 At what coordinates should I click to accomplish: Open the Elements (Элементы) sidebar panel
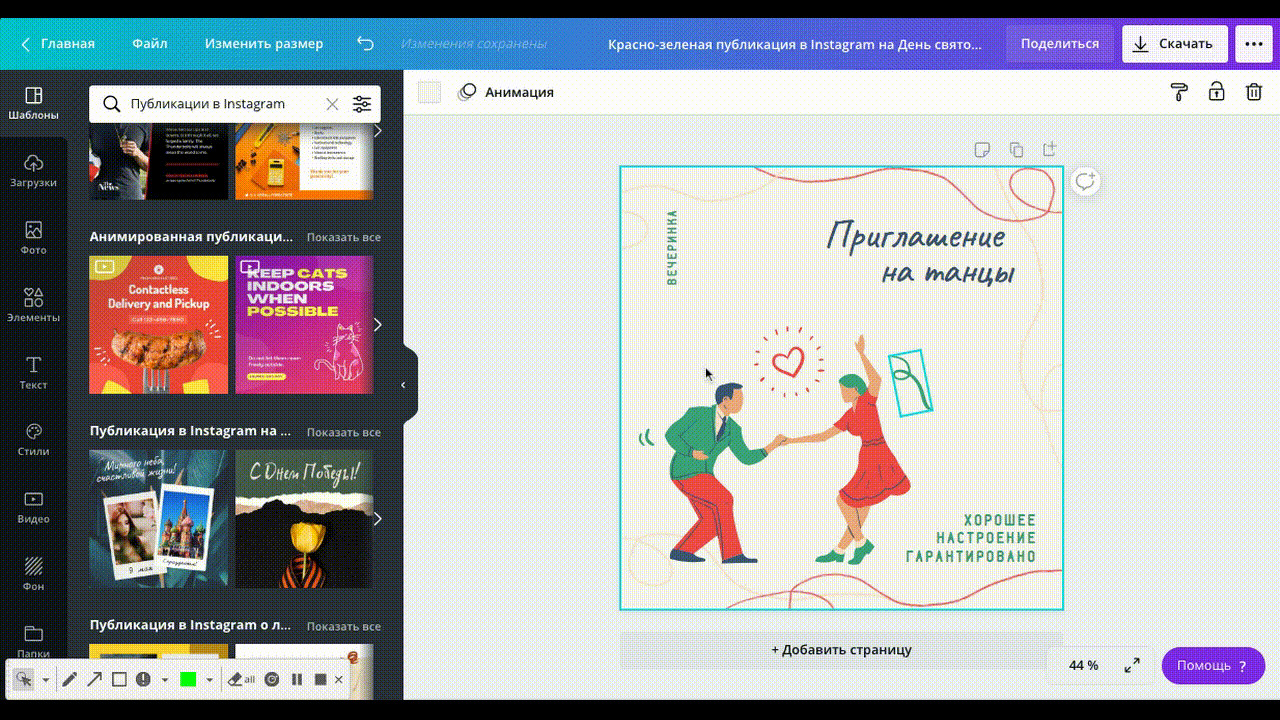[33, 305]
